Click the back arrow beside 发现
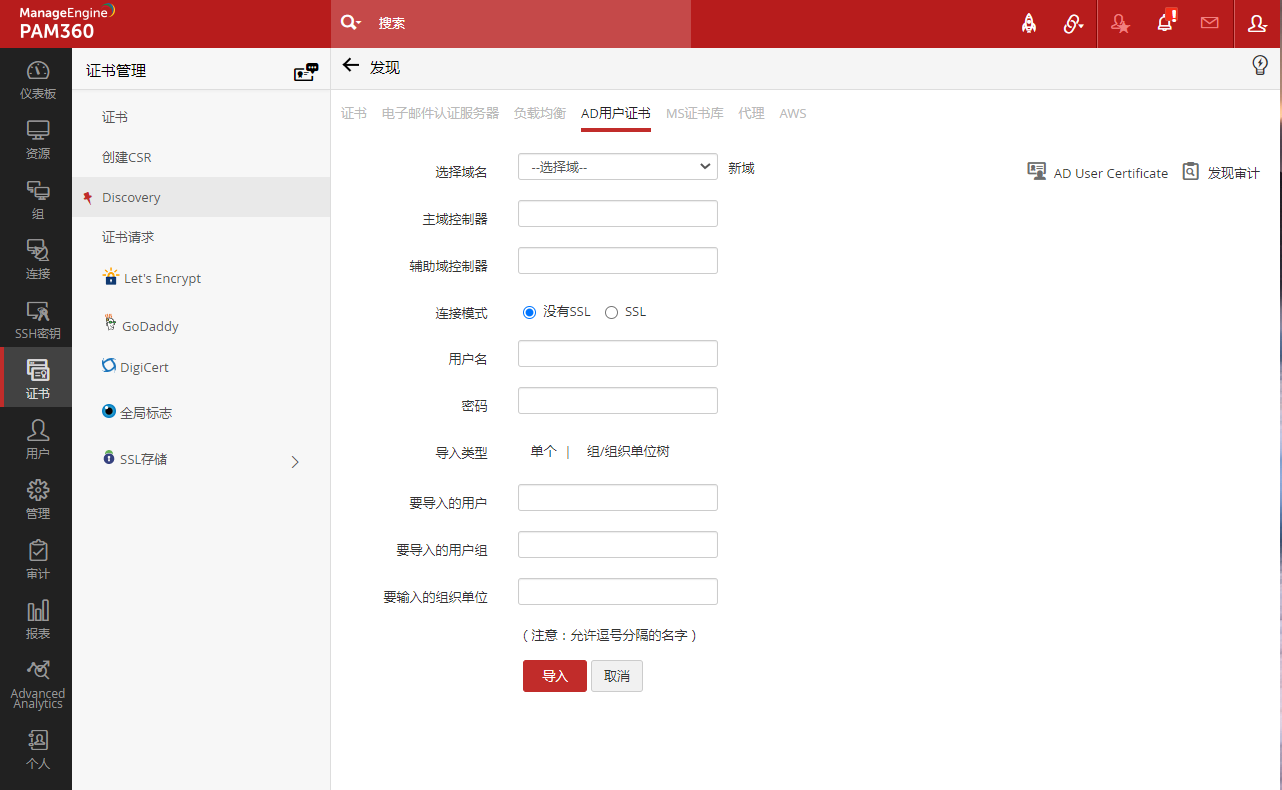This screenshot has height=790, width=1282. click(350, 66)
